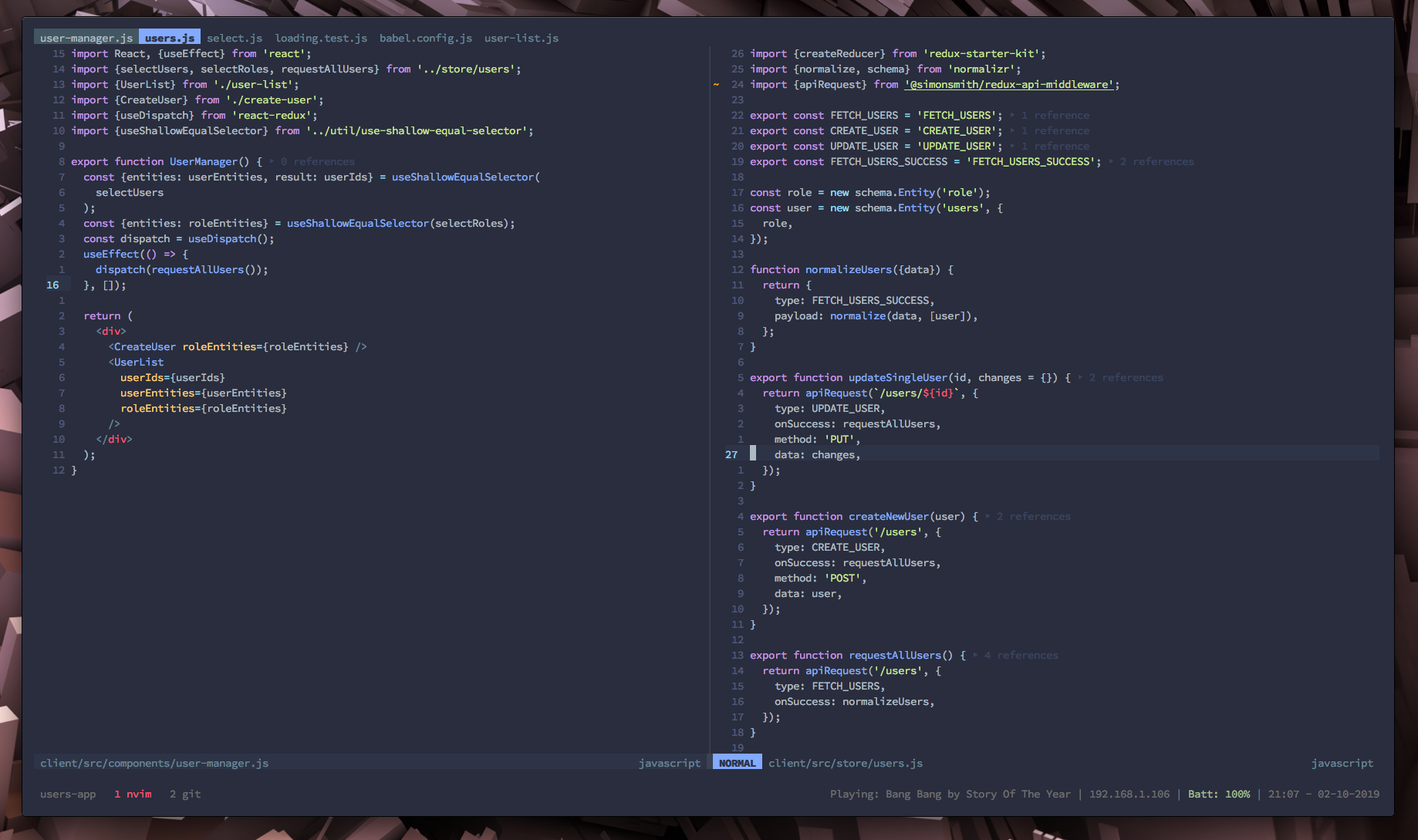Expand references for createNewUser
Viewport: 1418px width, 840px height.
[x=1033, y=516]
